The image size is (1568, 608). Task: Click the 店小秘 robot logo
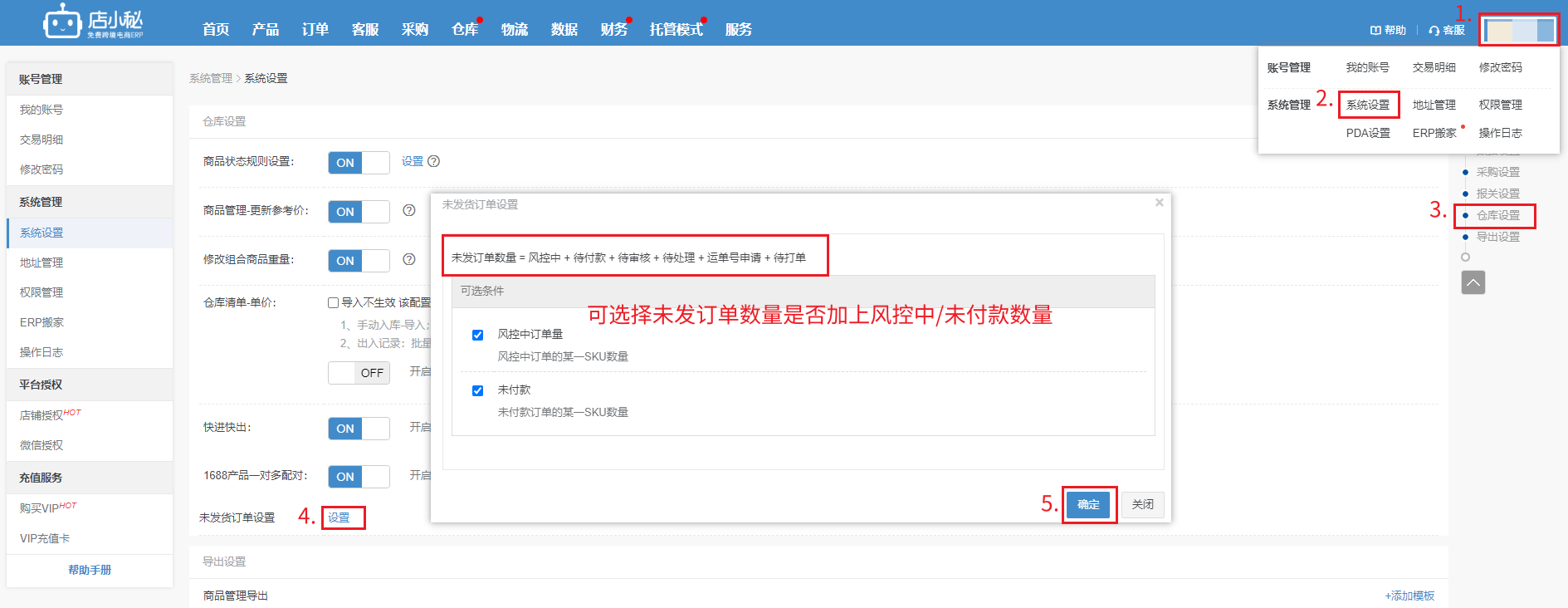click(62, 22)
